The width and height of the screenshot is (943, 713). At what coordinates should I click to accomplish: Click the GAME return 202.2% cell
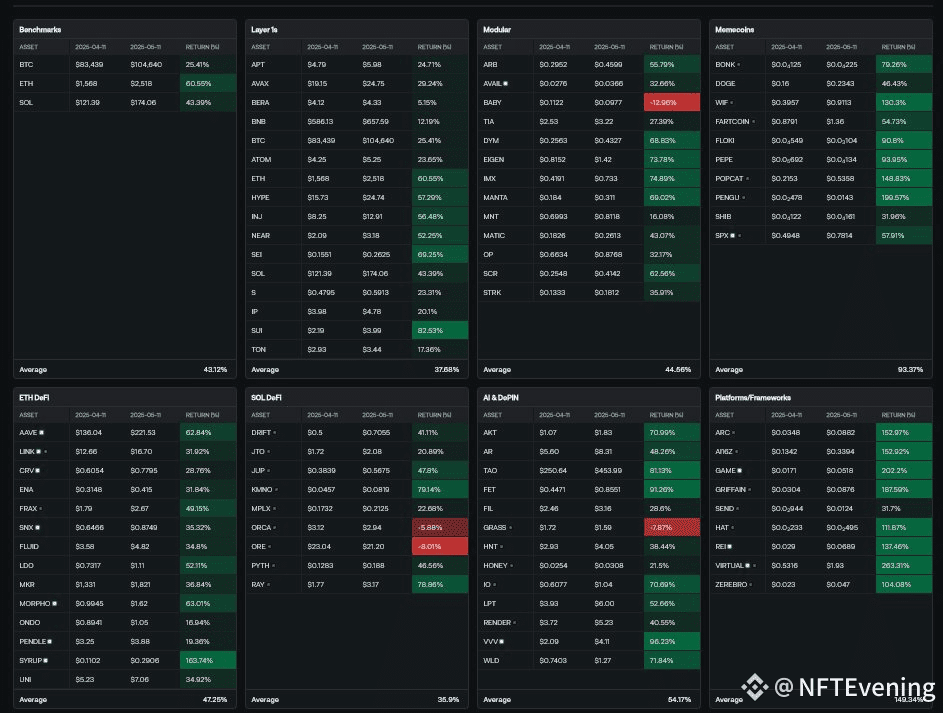pos(904,471)
